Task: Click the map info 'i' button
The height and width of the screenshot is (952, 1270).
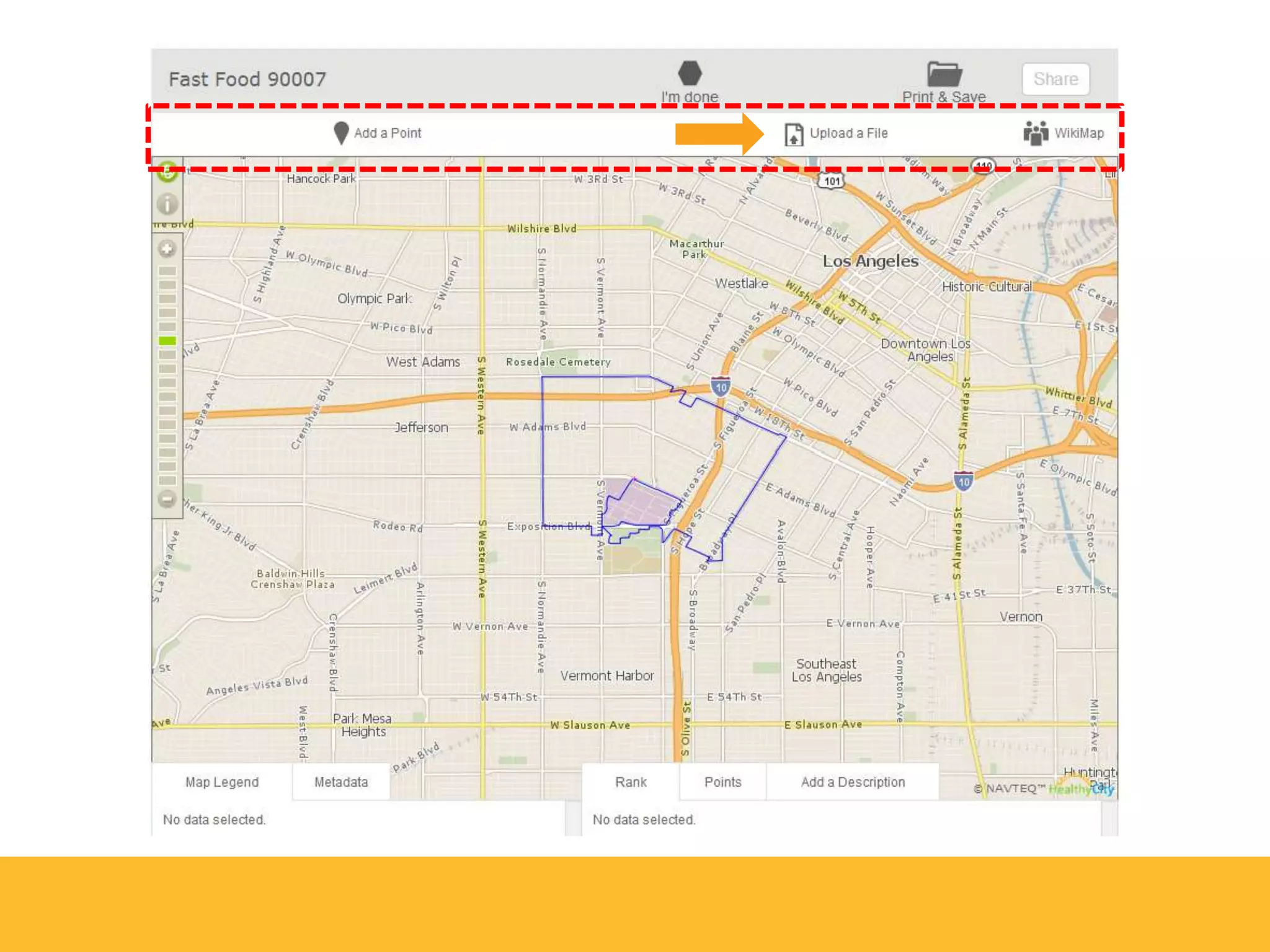Action: [x=167, y=203]
